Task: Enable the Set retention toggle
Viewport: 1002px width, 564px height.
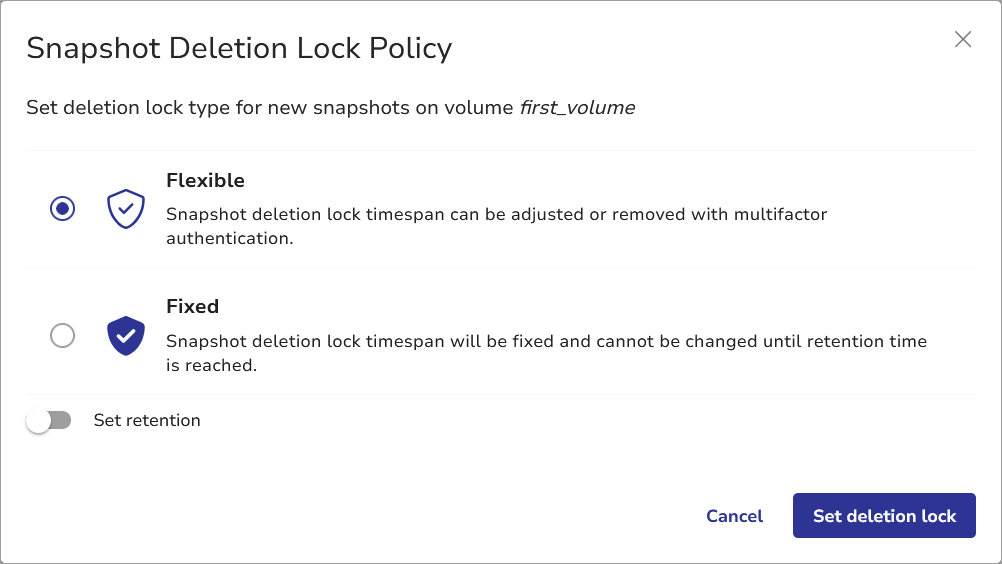Action: pos(49,421)
